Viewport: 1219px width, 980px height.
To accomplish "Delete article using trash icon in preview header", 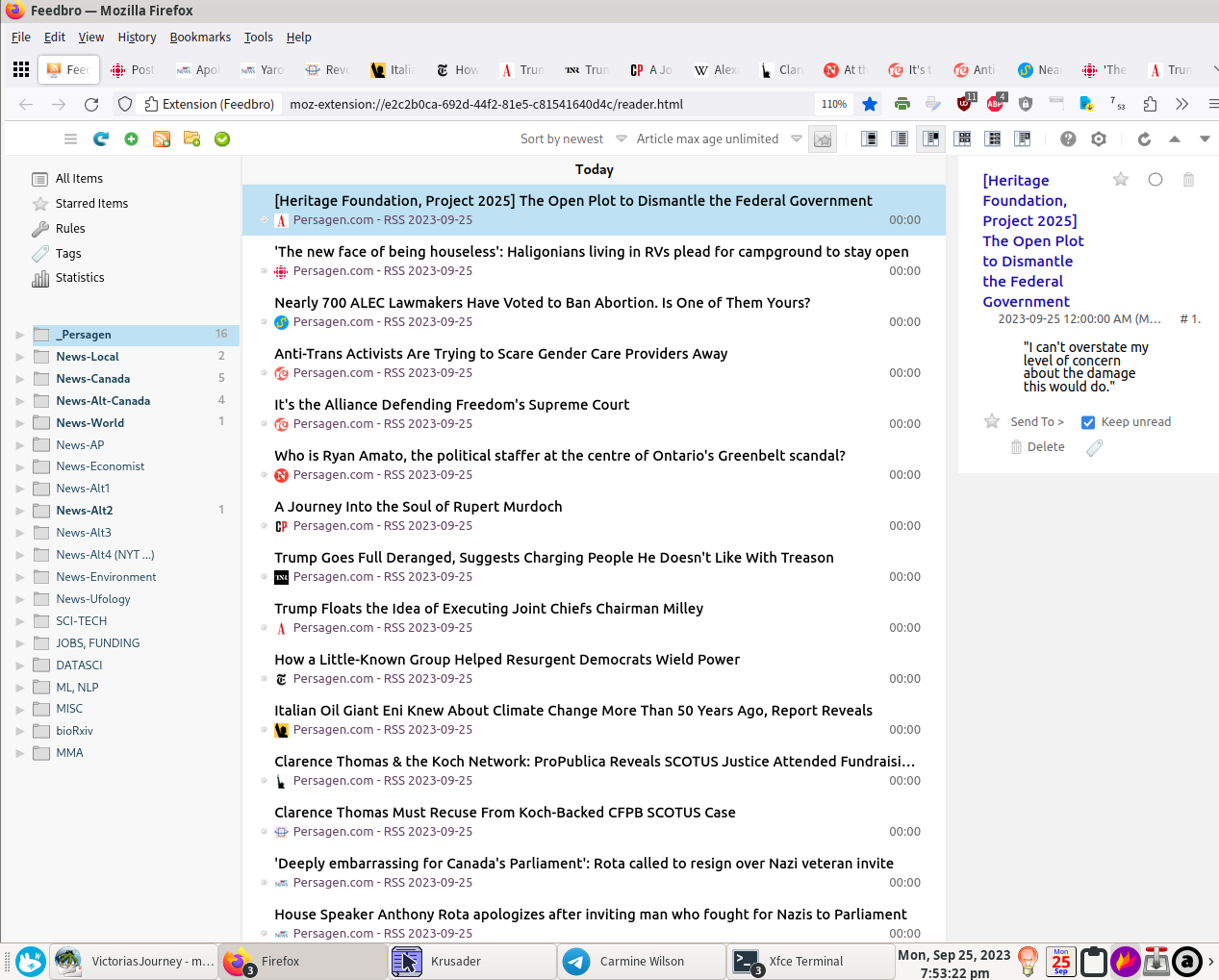I will pos(1188,180).
